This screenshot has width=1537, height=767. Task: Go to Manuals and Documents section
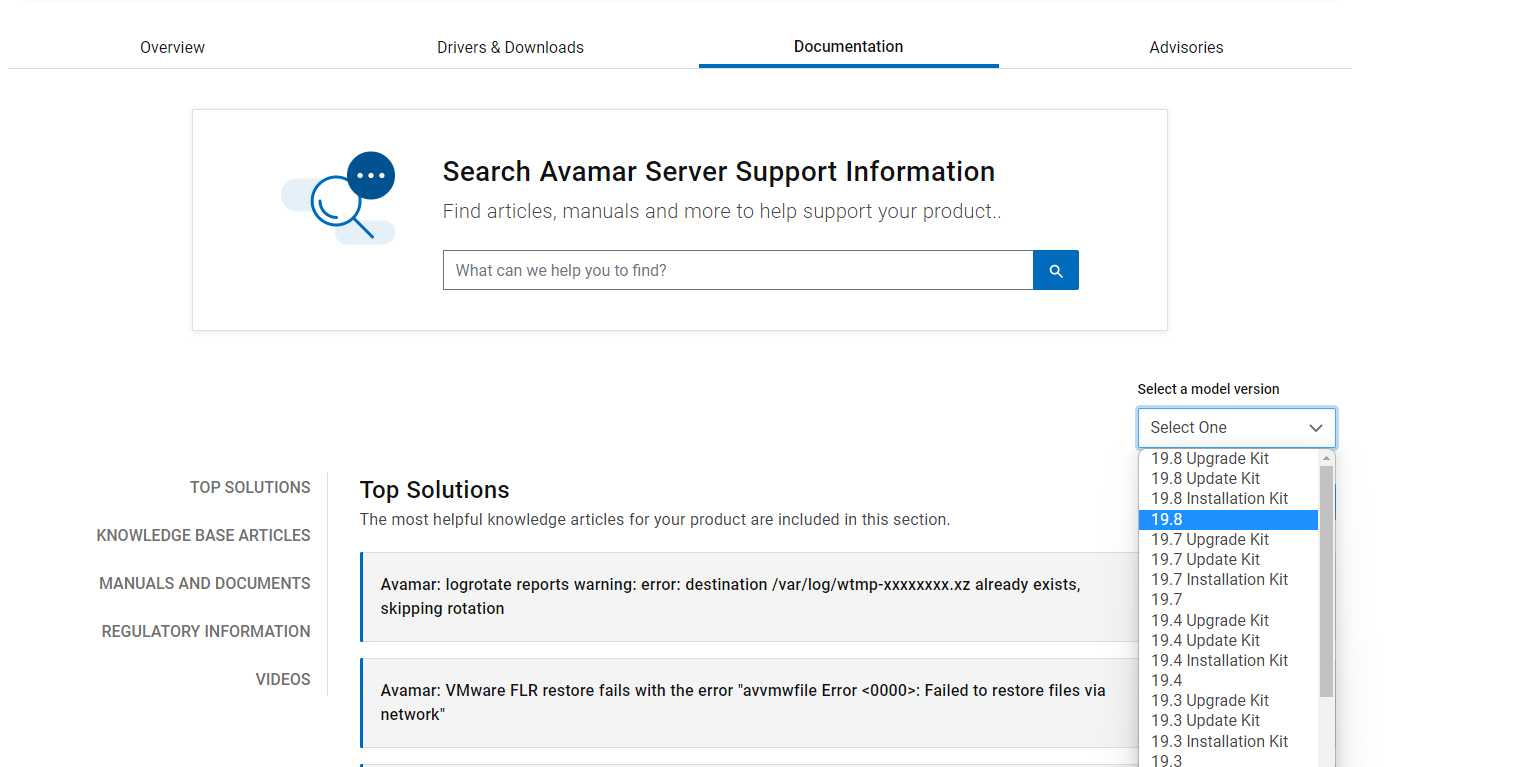205,583
